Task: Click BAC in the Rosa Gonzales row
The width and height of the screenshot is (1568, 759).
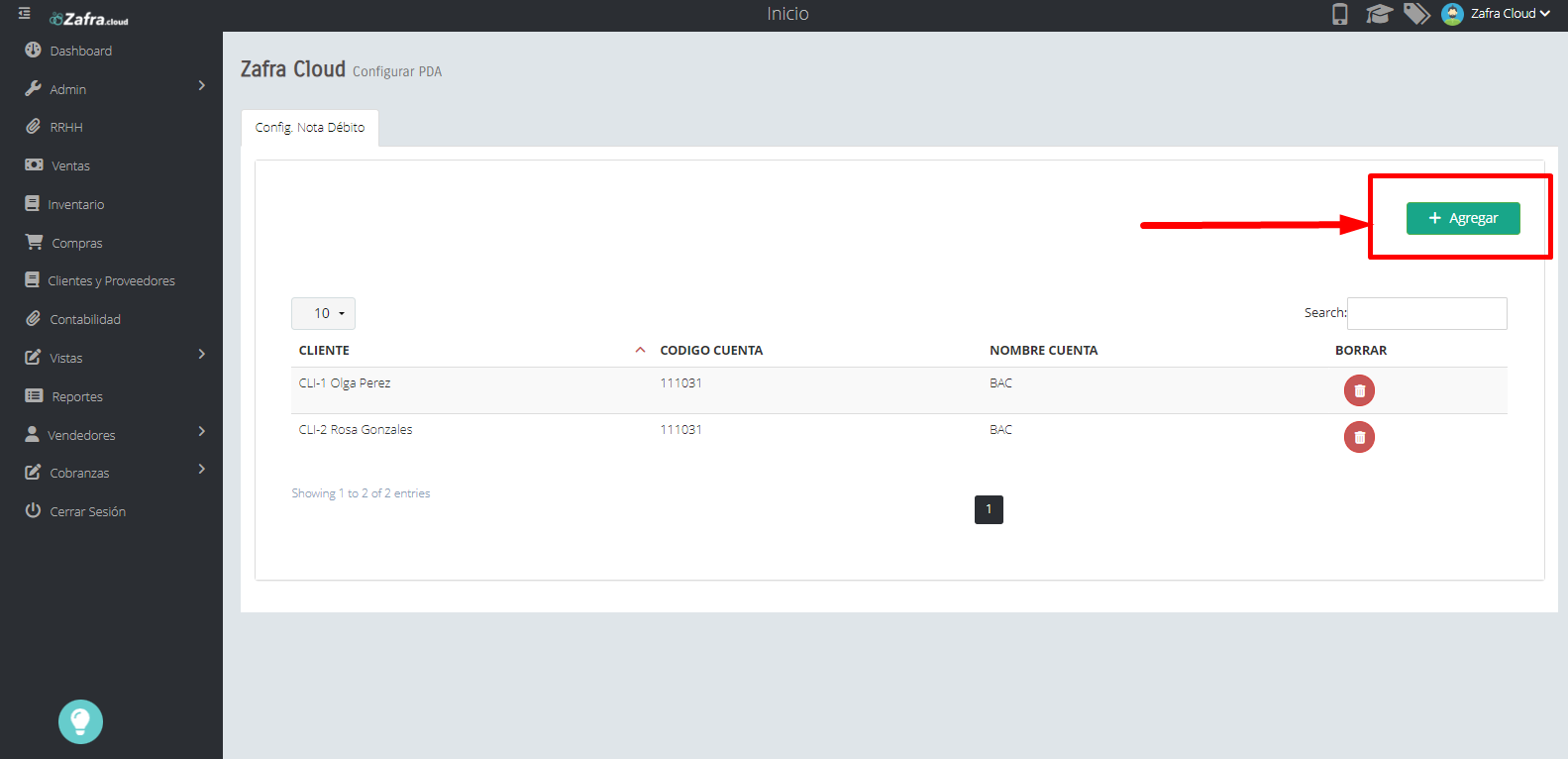Action: [1000, 430]
